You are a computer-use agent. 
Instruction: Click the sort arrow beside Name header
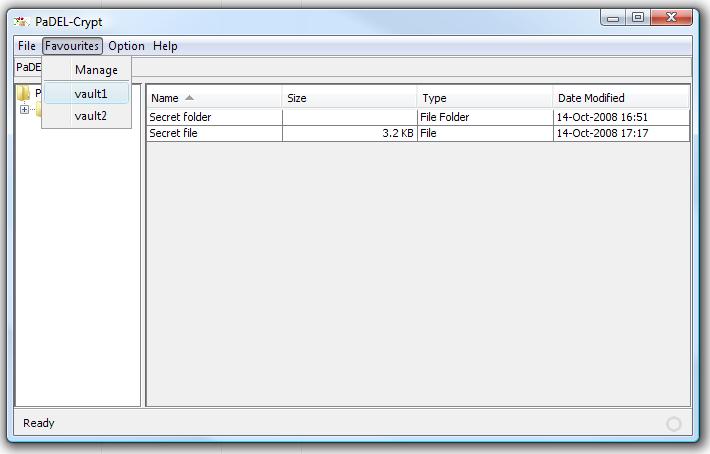[x=190, y=98]
